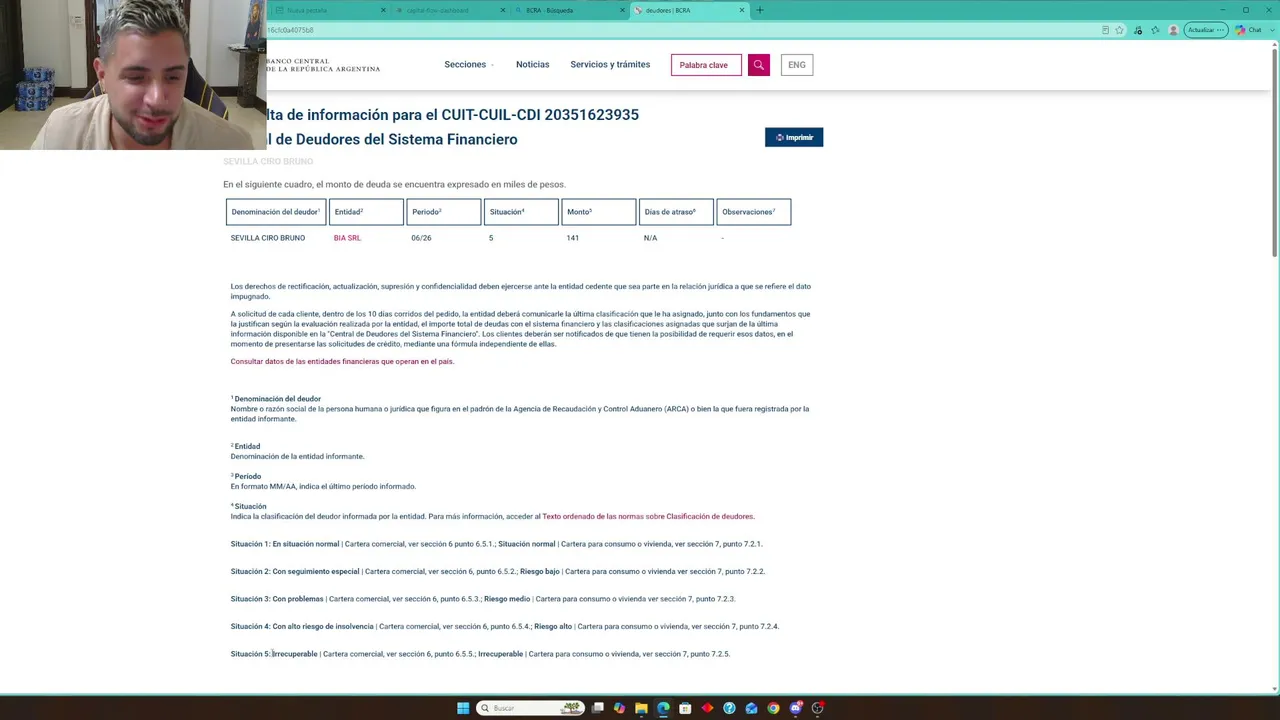The image size is (1280, 720).
Task: Click the Imprimir print button
Action: (794, 137)
